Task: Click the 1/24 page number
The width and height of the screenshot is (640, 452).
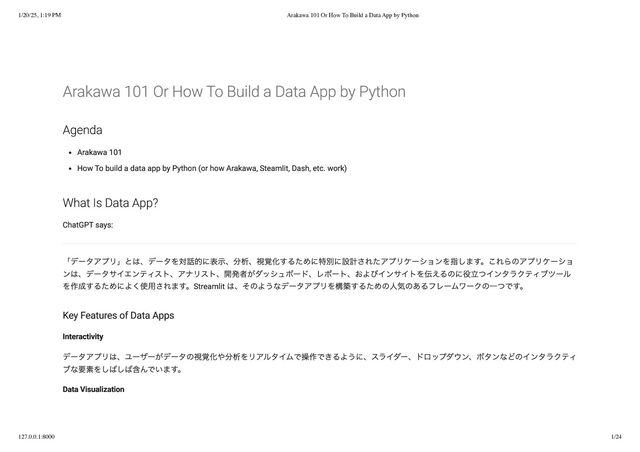Action: pyautogui.click(x=616, y=436)
